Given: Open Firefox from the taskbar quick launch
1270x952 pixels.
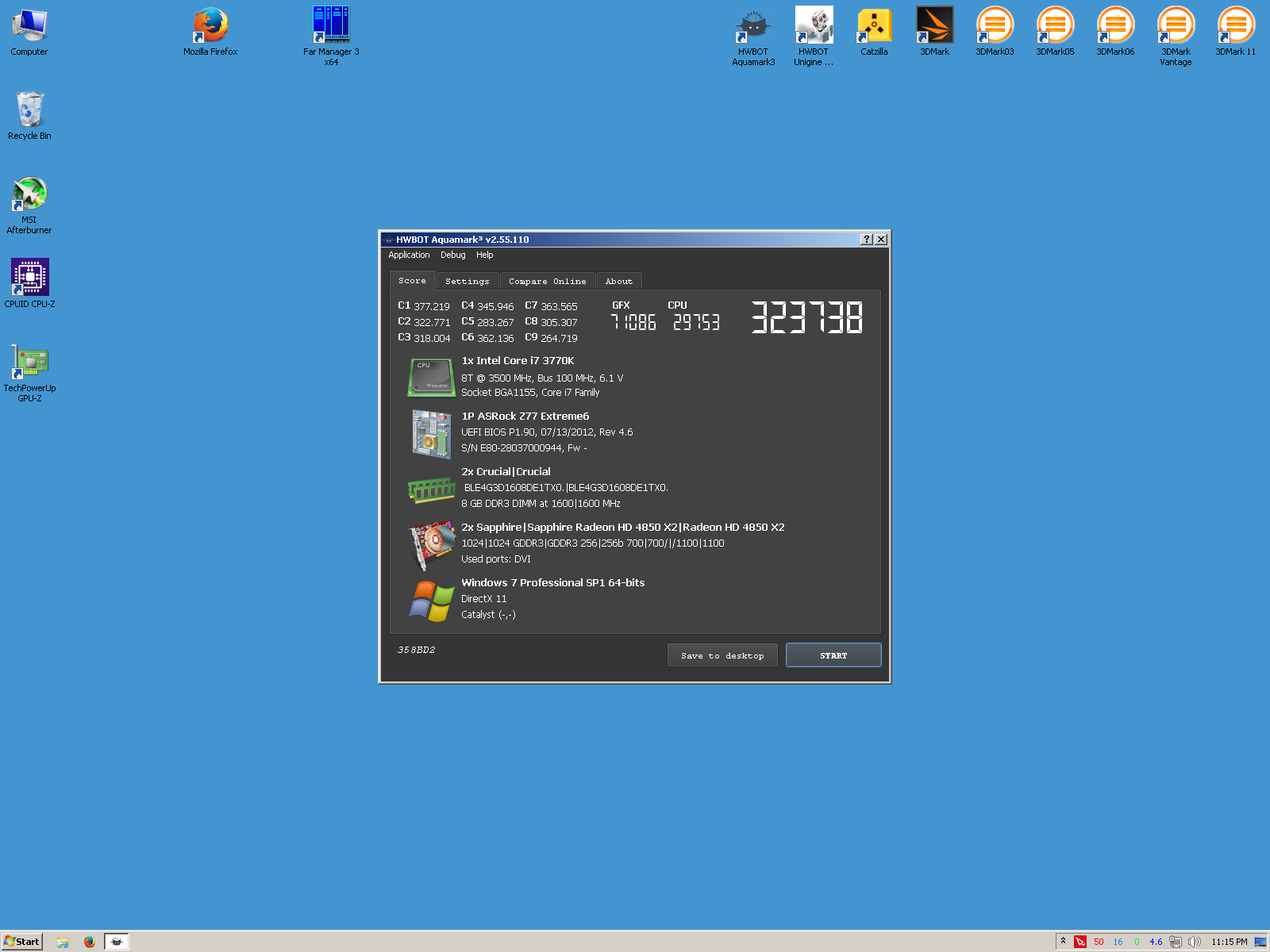Looking at the screenshot, I should (x=89, y=942).
